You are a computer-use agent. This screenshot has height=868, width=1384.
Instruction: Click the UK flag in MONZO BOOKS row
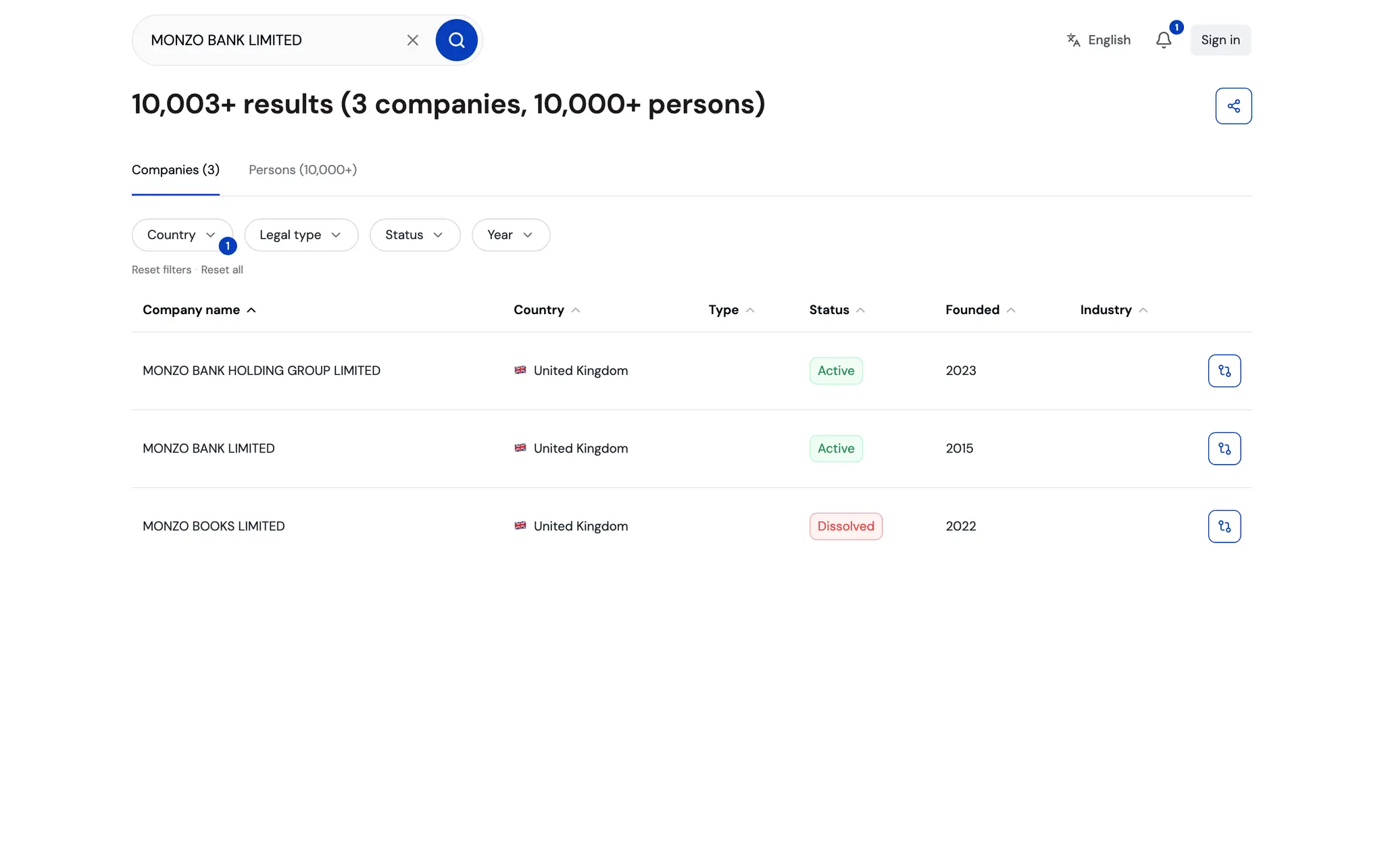pos(520,526)
